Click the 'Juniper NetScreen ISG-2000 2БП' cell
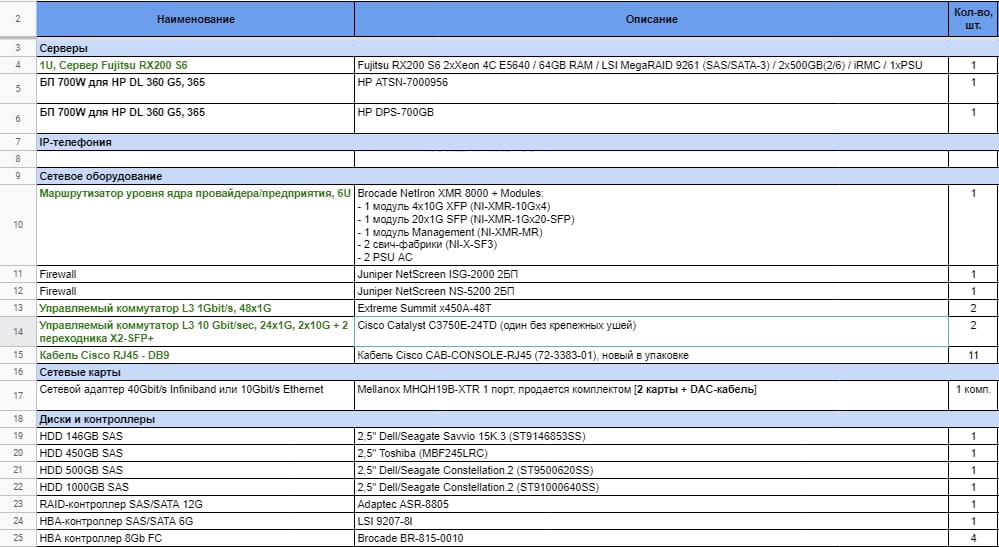 click(x=651, y=274)
